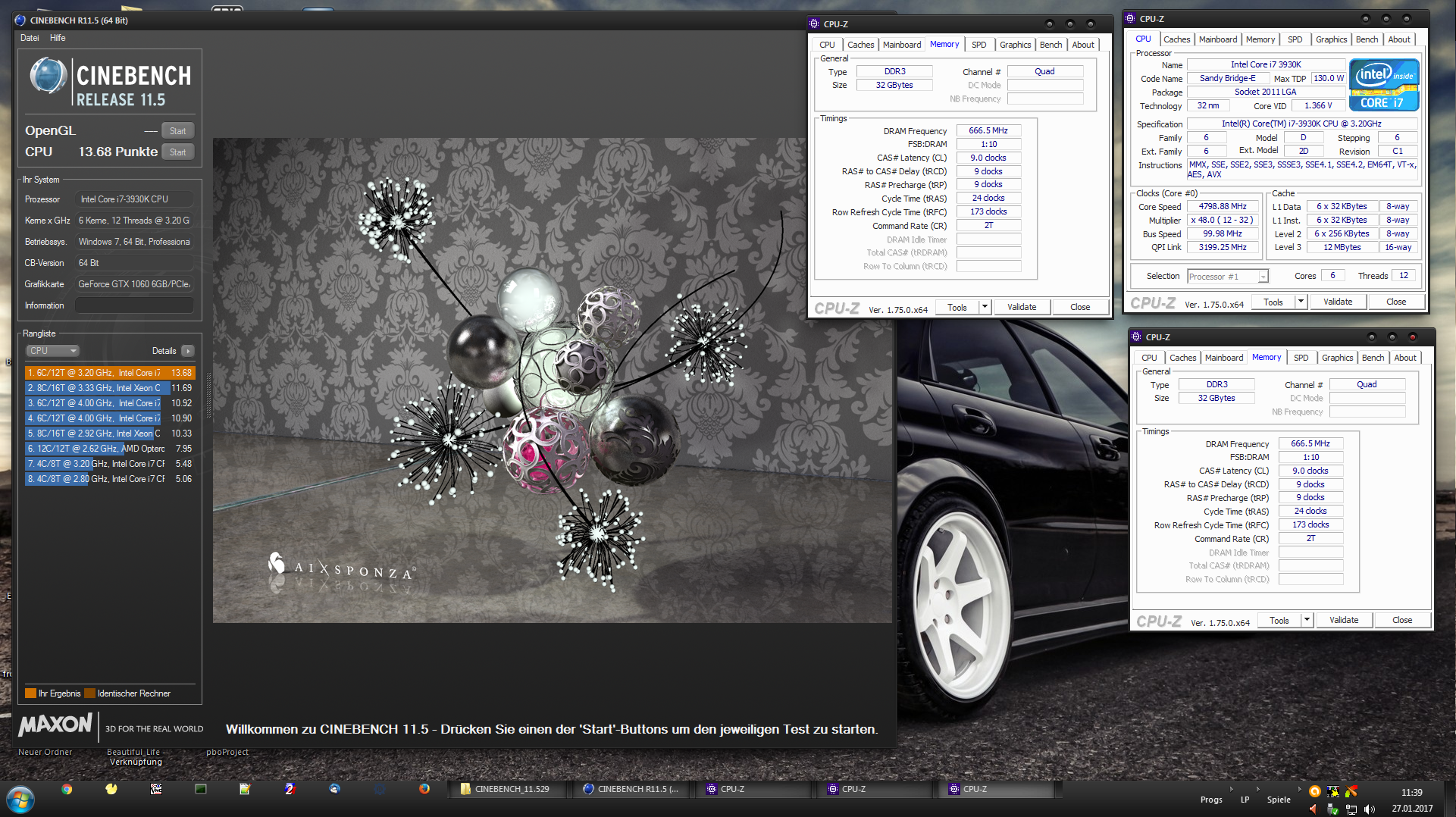Open the network connection tray icon
1456x817 pixels.
[1351, 809]
